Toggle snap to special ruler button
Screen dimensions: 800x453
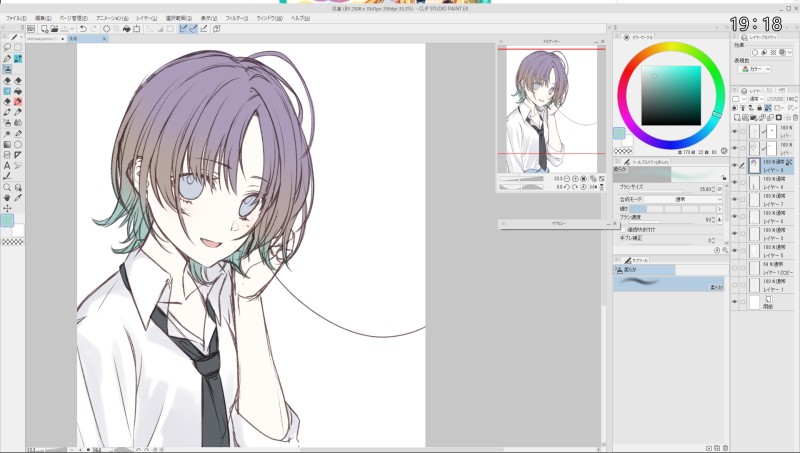tap(193, 29)
